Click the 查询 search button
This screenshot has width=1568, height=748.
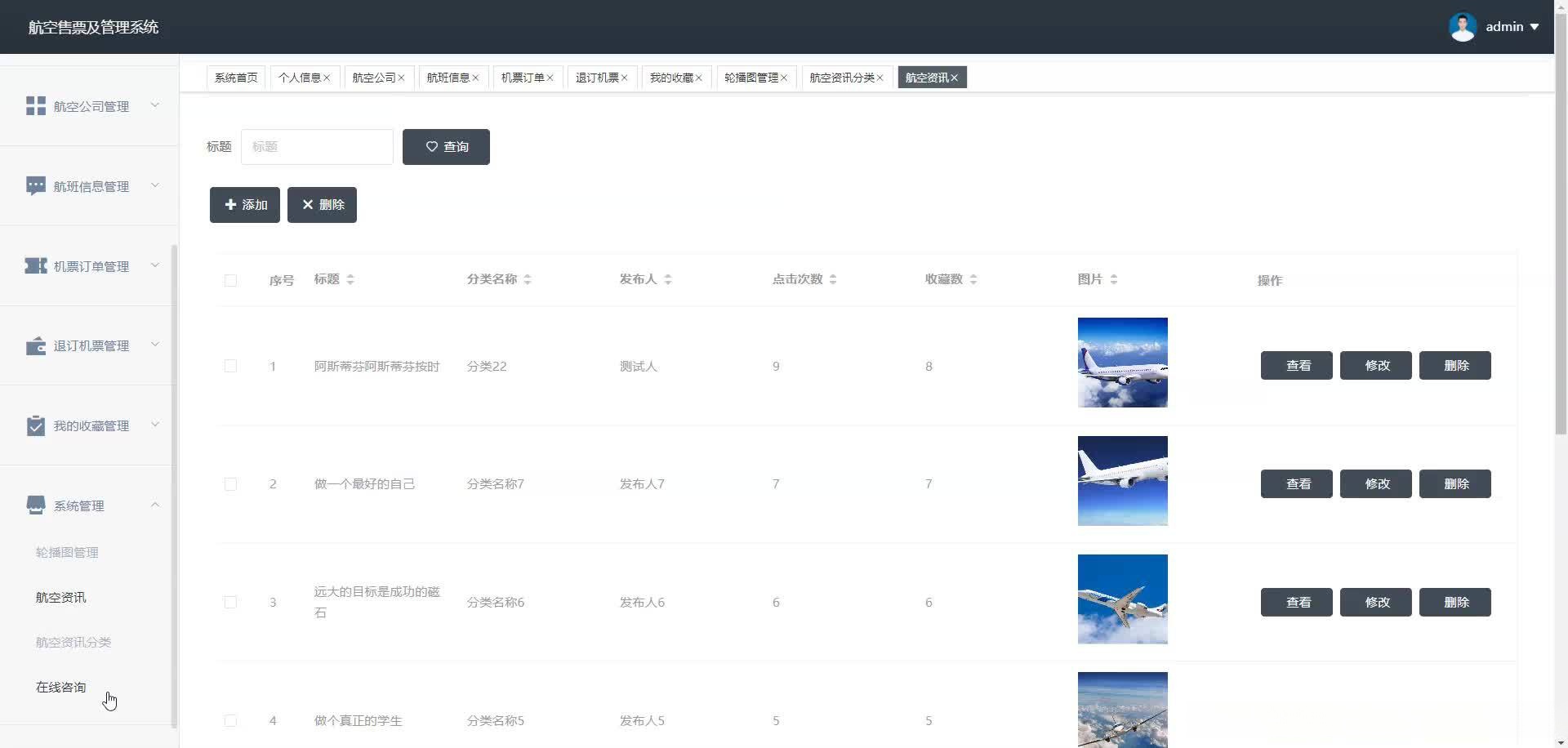pos(446,147)
